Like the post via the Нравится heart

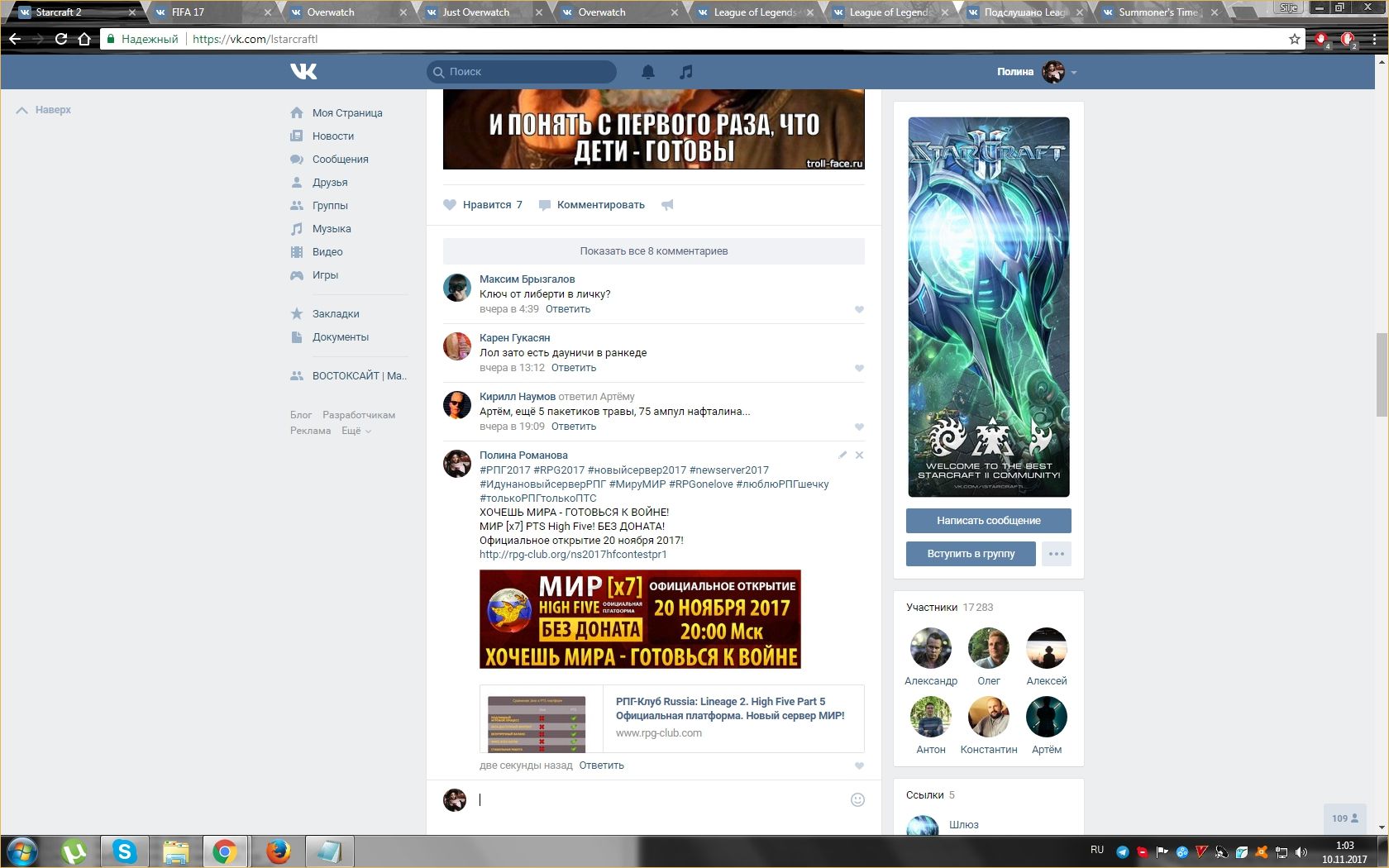point(483,205)
